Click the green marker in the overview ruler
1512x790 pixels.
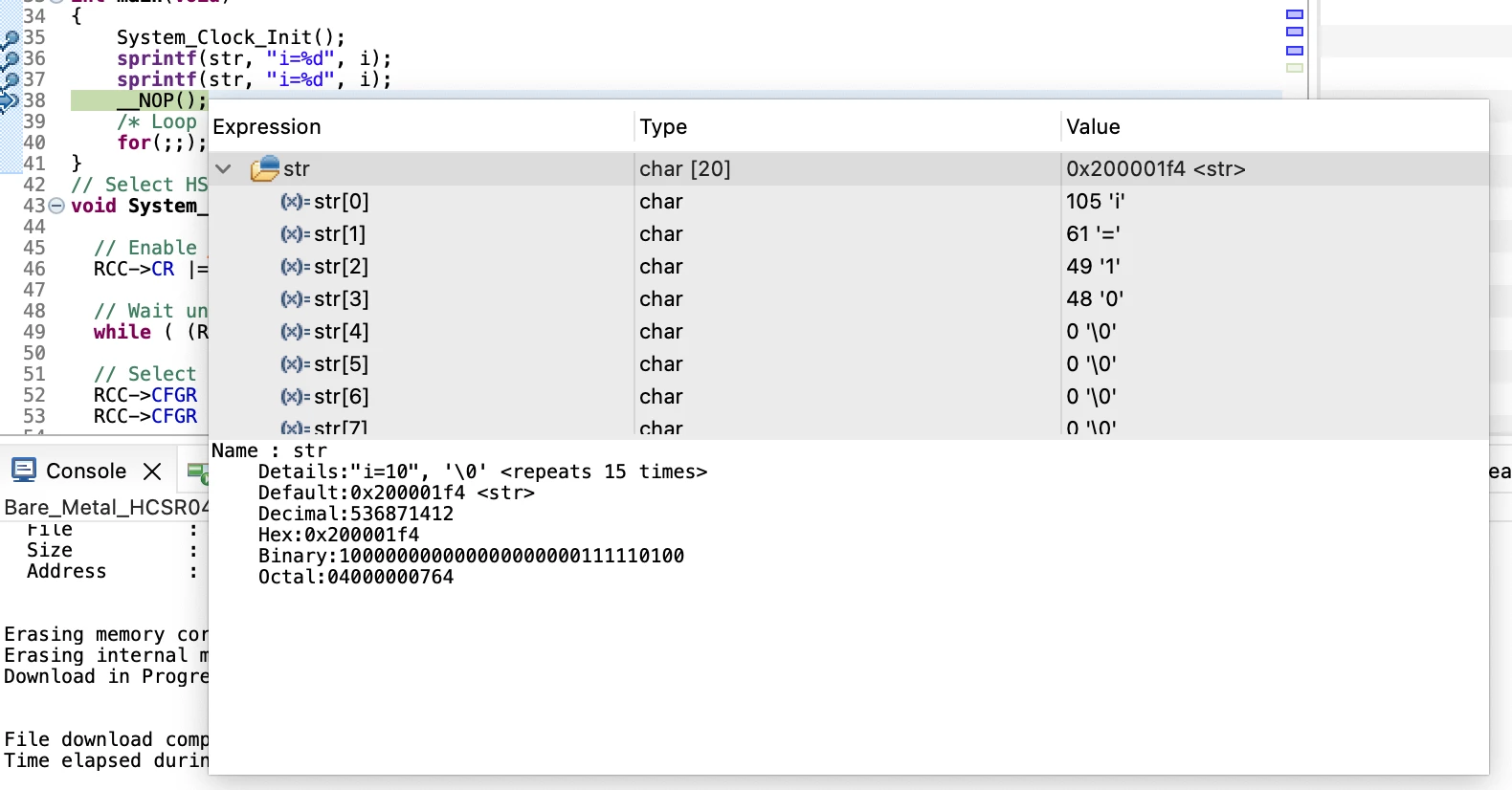[x=1295, y=68]
